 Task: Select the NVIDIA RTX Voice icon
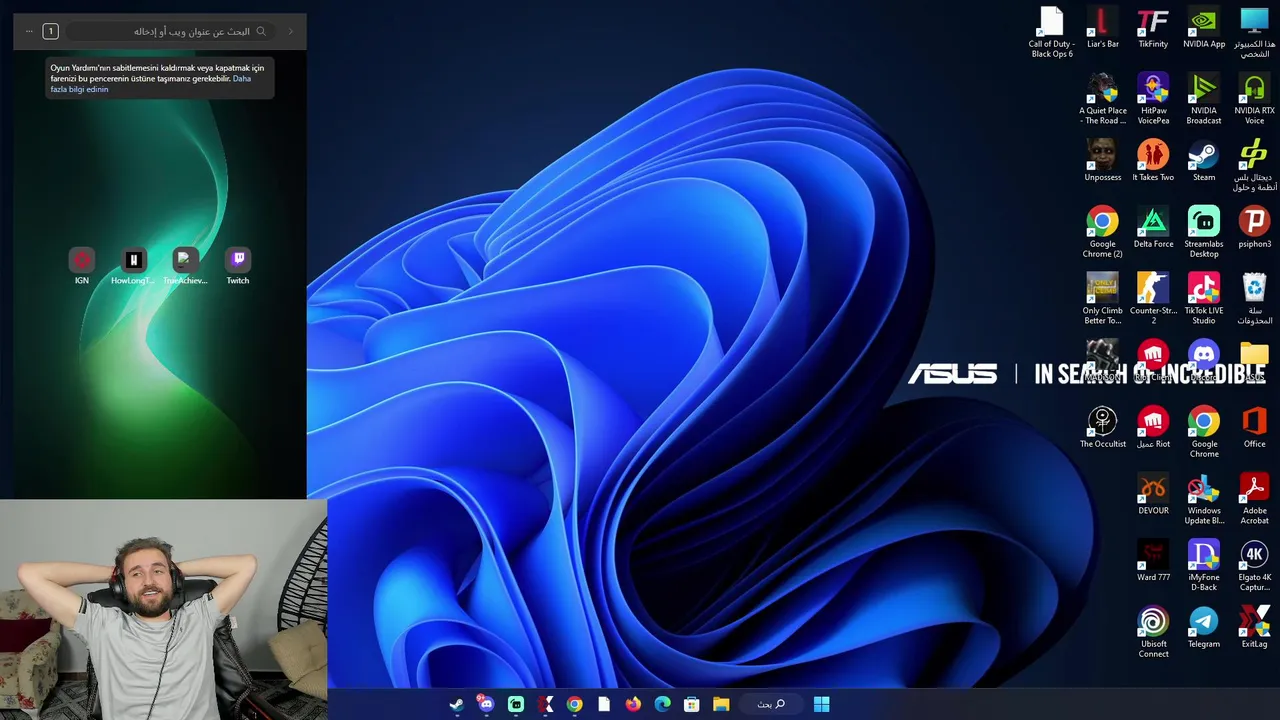(1254, 99)
